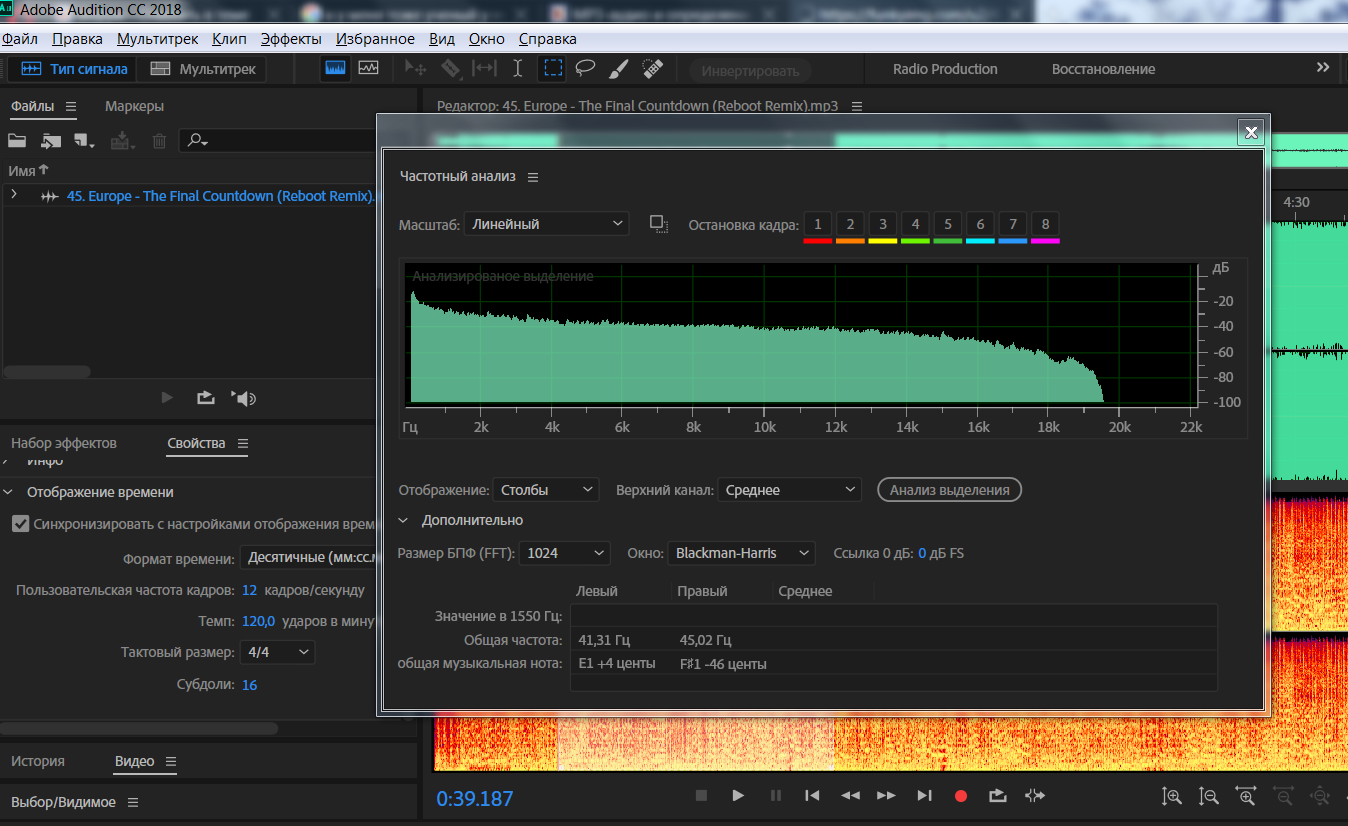Show the spectral frequency display icon
Image resolution: width=1348 pixels, height=826 pixels.
(x=335, y=69)
